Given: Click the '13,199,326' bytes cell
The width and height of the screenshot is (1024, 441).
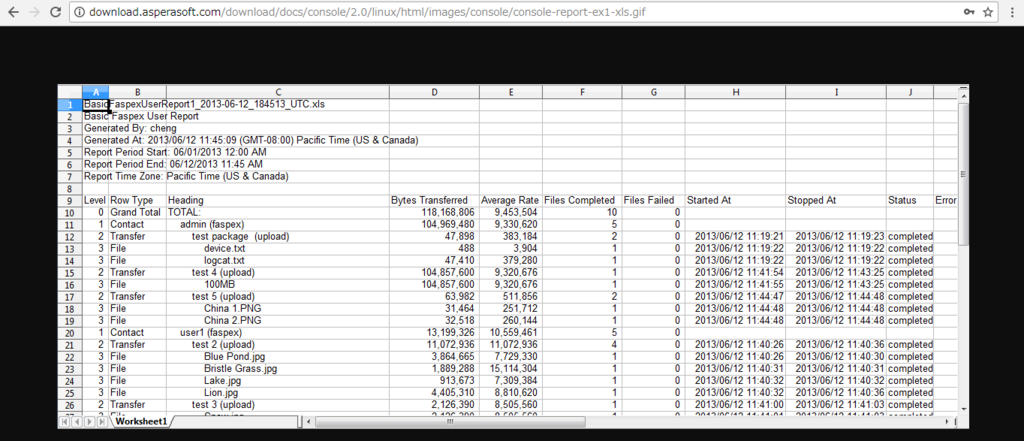Looking at the screenshot, I should pyautogui.click(x=434, y=332).
